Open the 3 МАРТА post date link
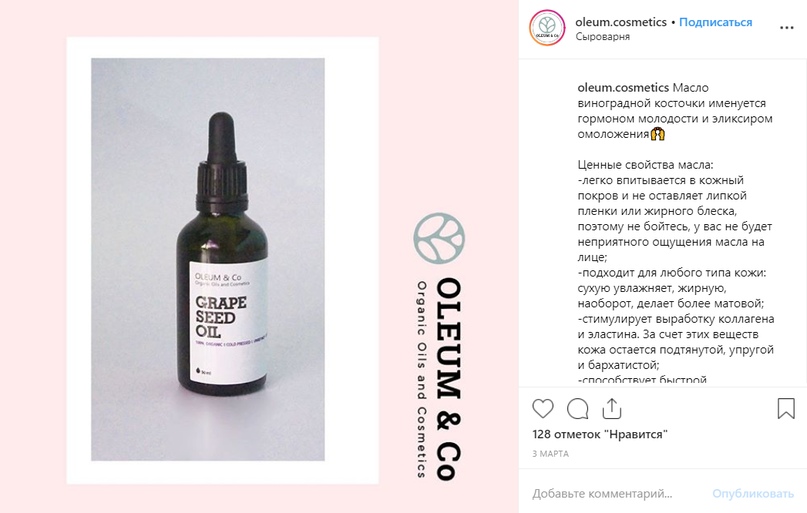807x513 pixels. [550, 454]
